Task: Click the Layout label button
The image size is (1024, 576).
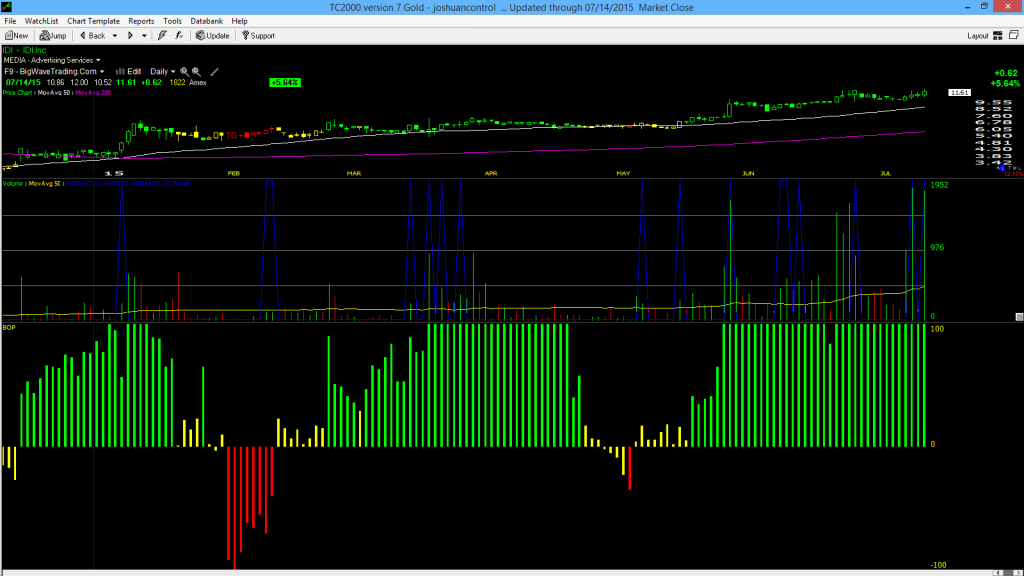Action: coord(978,36)
